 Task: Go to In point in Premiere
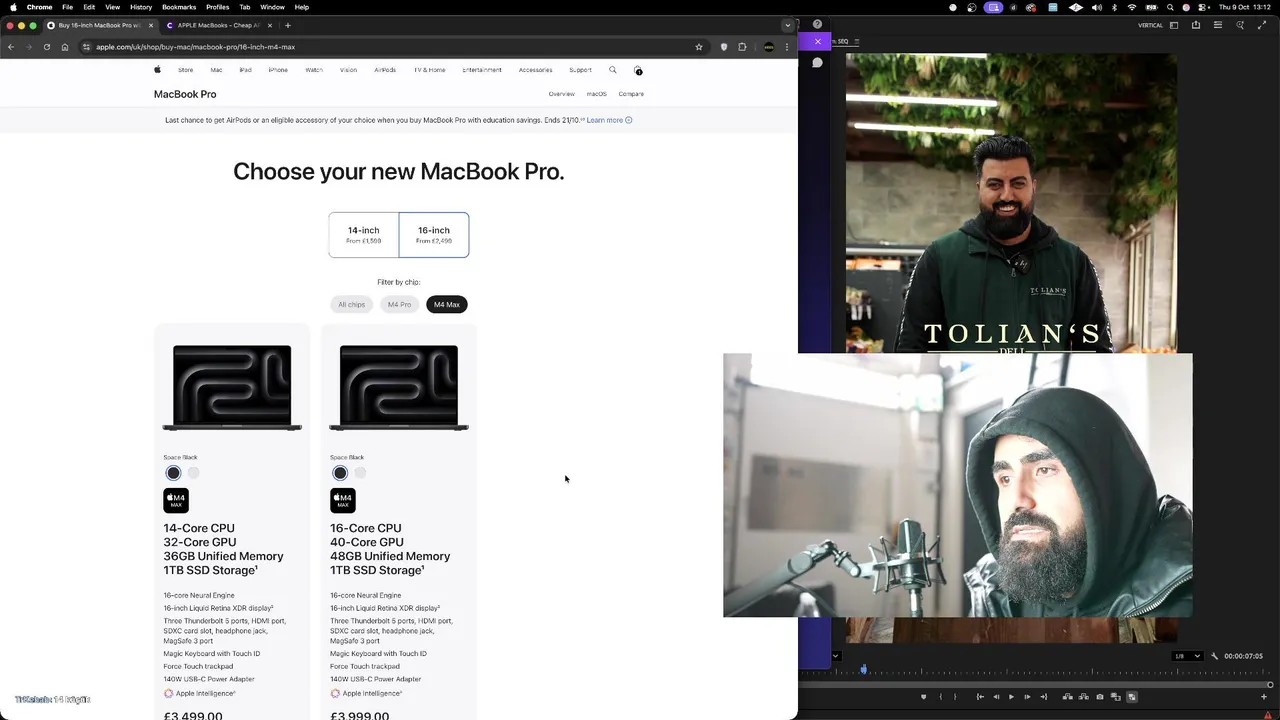click(x=980, y=697)
